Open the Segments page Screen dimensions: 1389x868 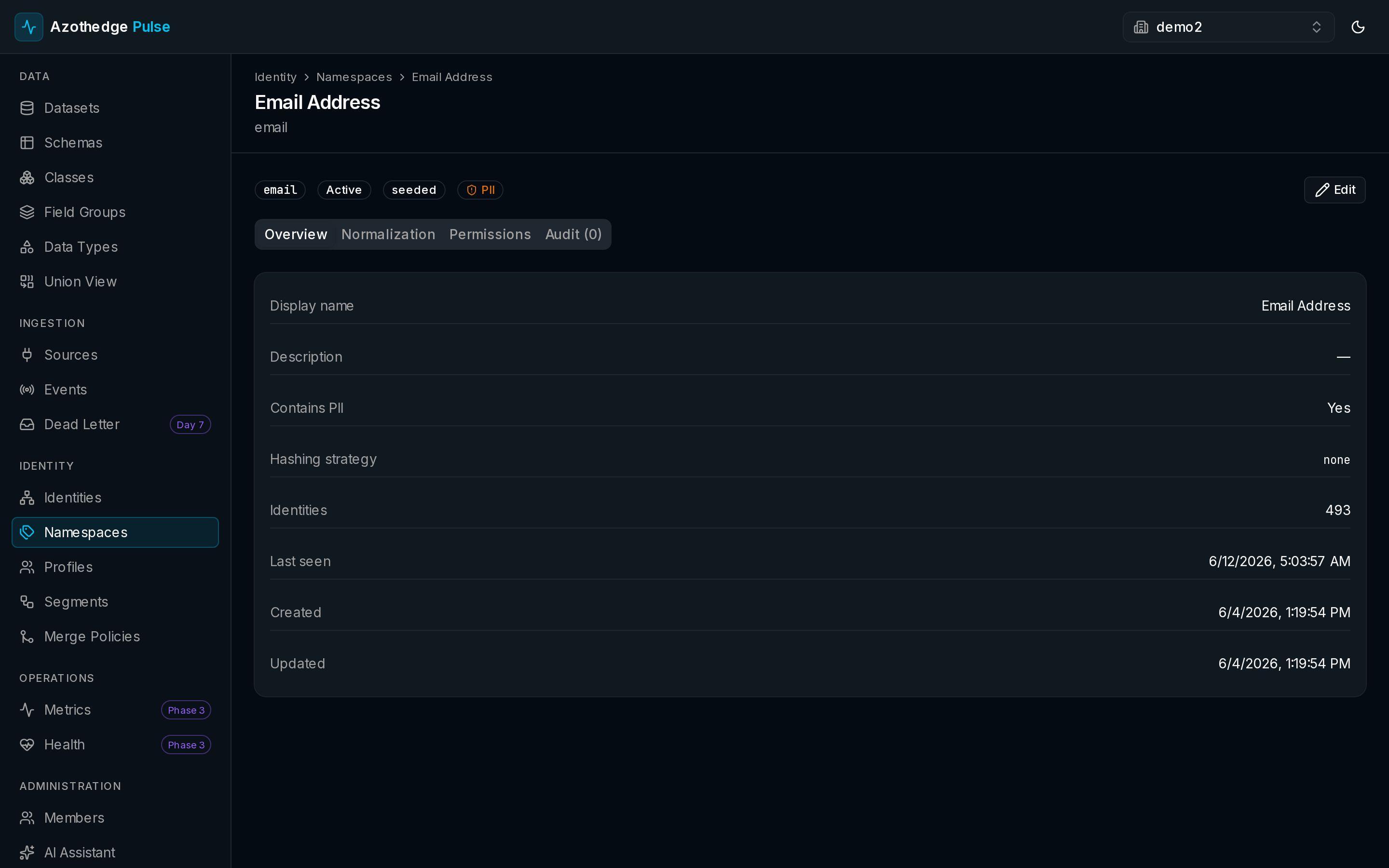(115, 602)
